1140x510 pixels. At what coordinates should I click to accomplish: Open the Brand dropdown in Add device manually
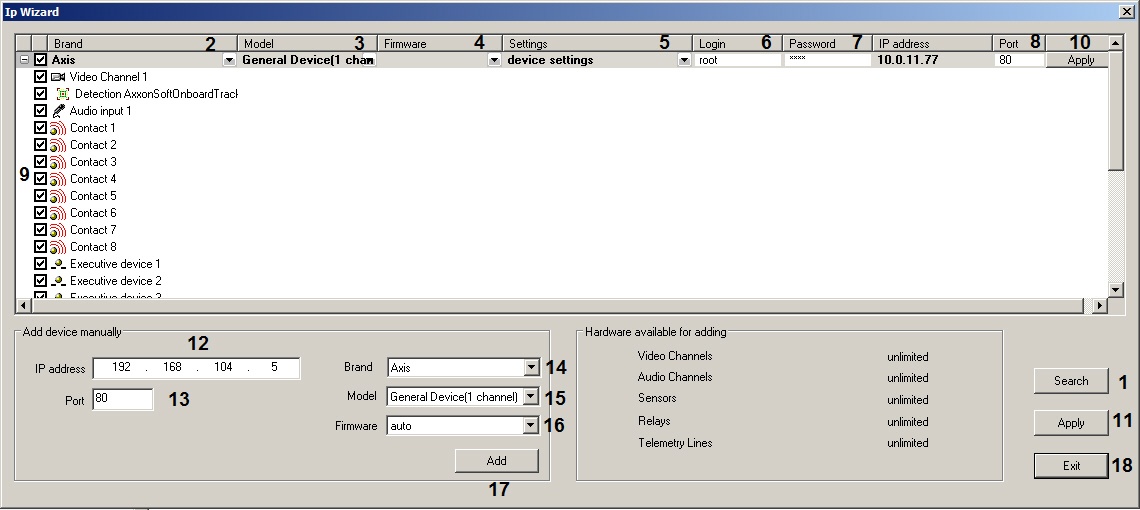click(x=530, y=368)
